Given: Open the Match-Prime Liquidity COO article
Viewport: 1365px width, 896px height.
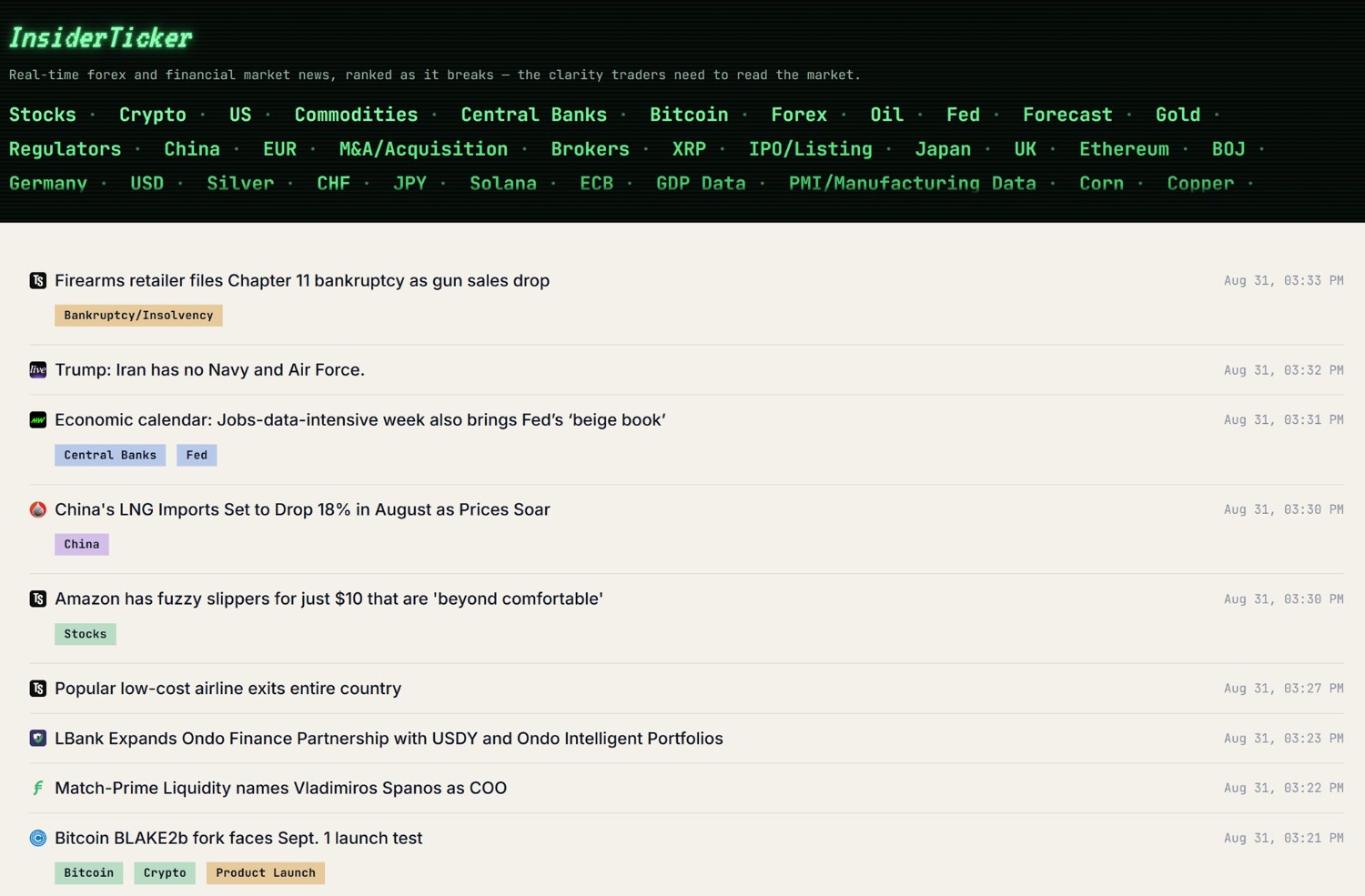Looking at the screenshot, I should click(280, 788).
